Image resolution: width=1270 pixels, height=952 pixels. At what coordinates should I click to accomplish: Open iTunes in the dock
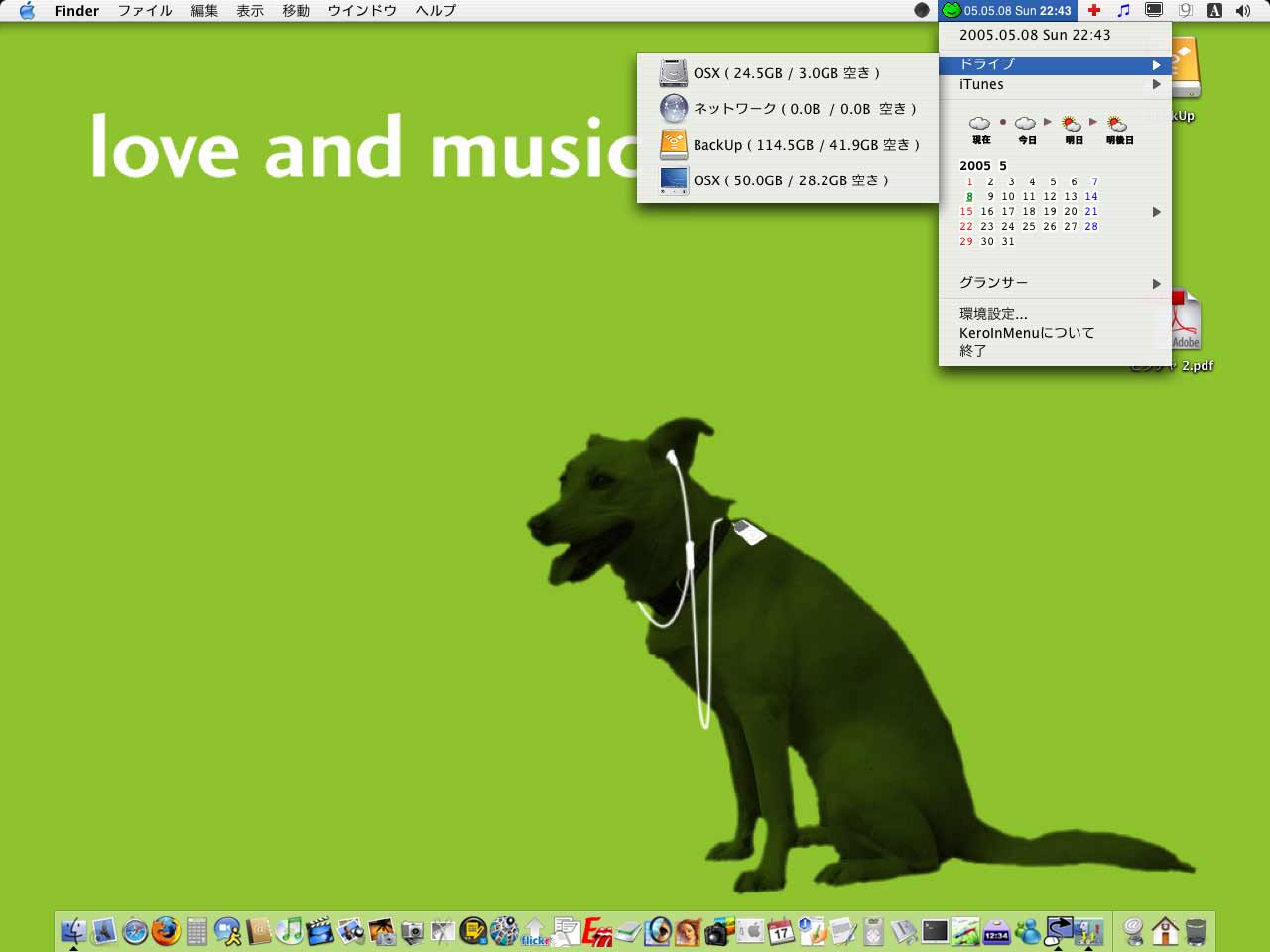click(x=289, y=931)
